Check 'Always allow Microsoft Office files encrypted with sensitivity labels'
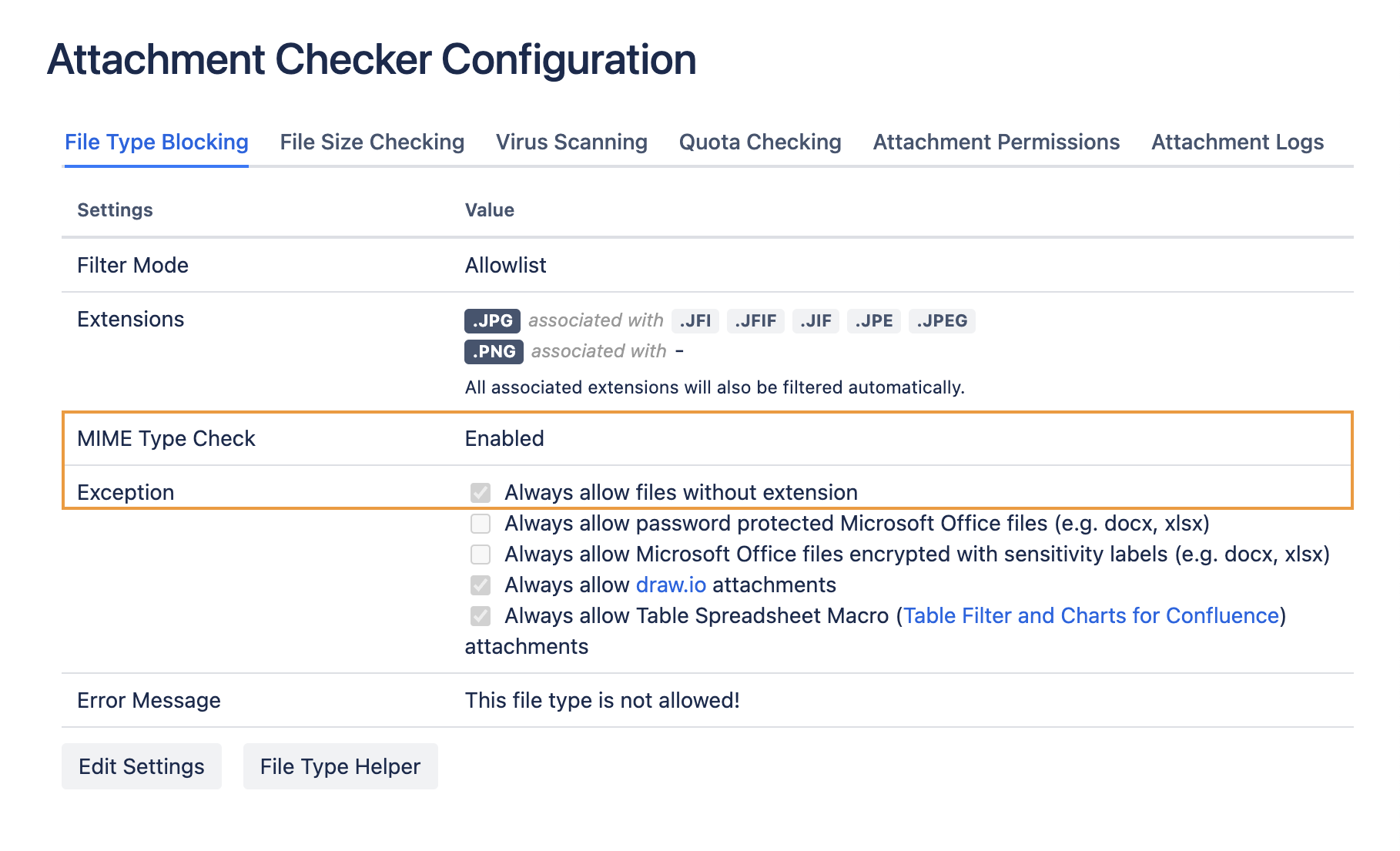This screenshot has width=1400, height=851. pos(480,554)
